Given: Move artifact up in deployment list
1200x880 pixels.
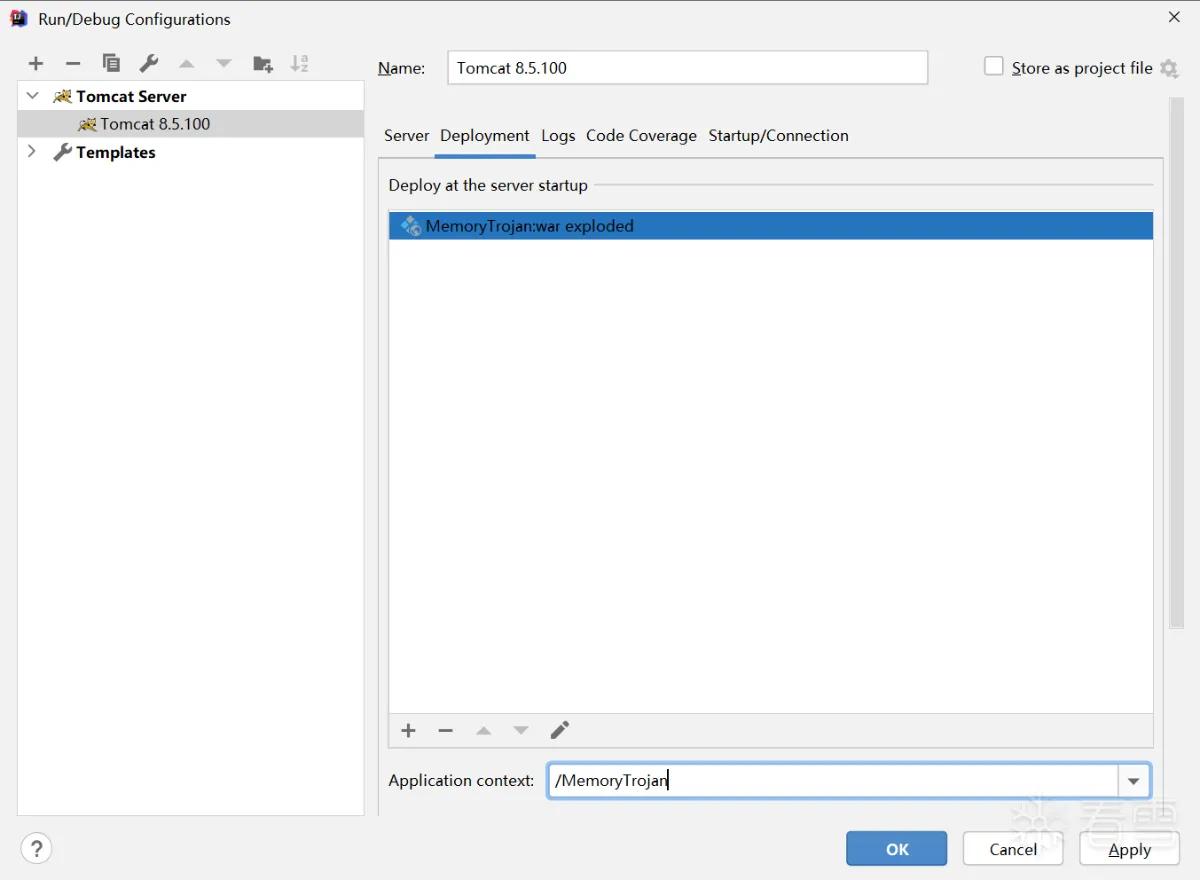Looking at the screenshot, I should 484,731.
